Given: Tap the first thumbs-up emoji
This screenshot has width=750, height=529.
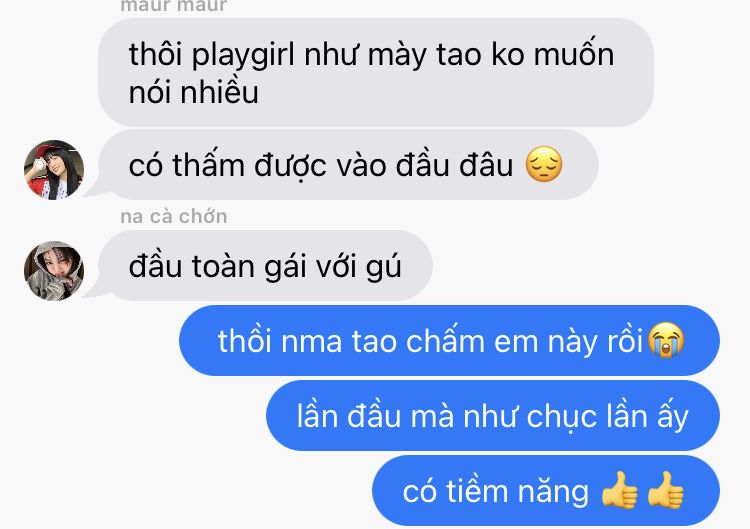Looking at the screenshot, I should click(619, 490).
